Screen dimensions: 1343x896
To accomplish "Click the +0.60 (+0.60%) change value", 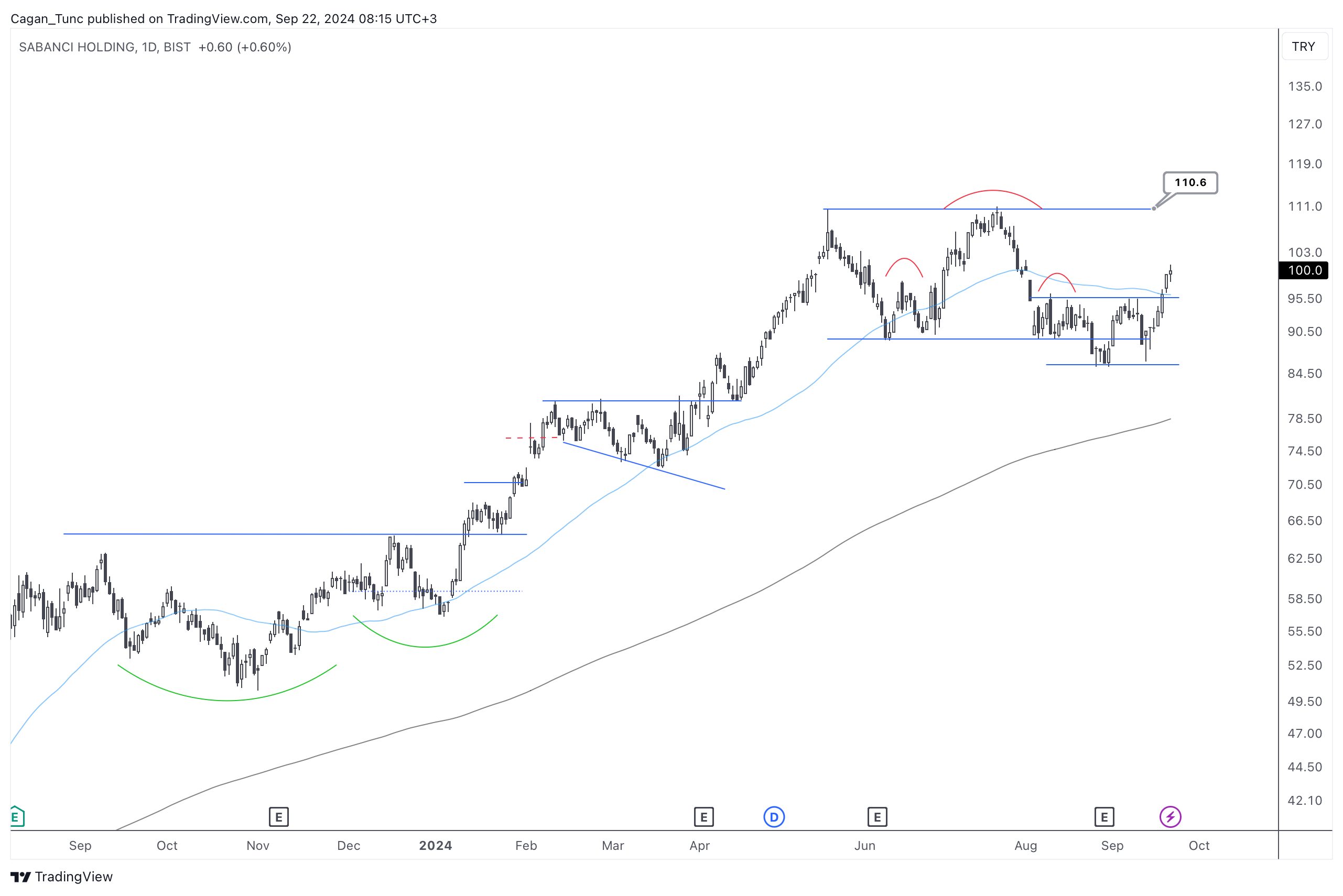I will pos(245,48).
